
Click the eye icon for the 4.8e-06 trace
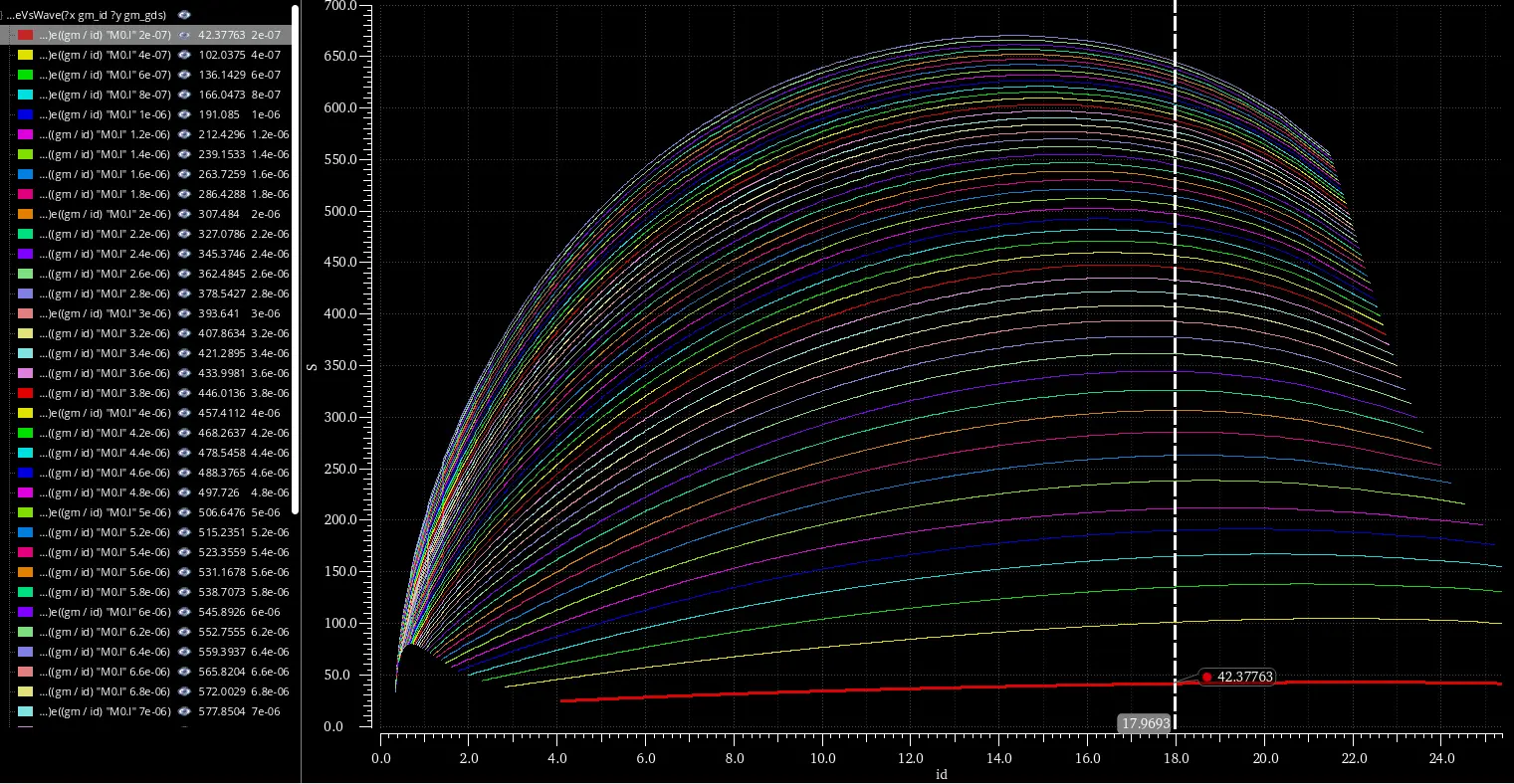(184, 492)
